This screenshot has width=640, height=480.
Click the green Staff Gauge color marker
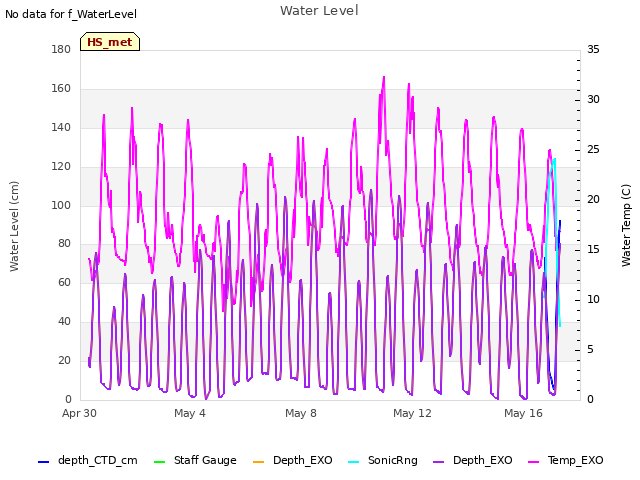[159, 462]
